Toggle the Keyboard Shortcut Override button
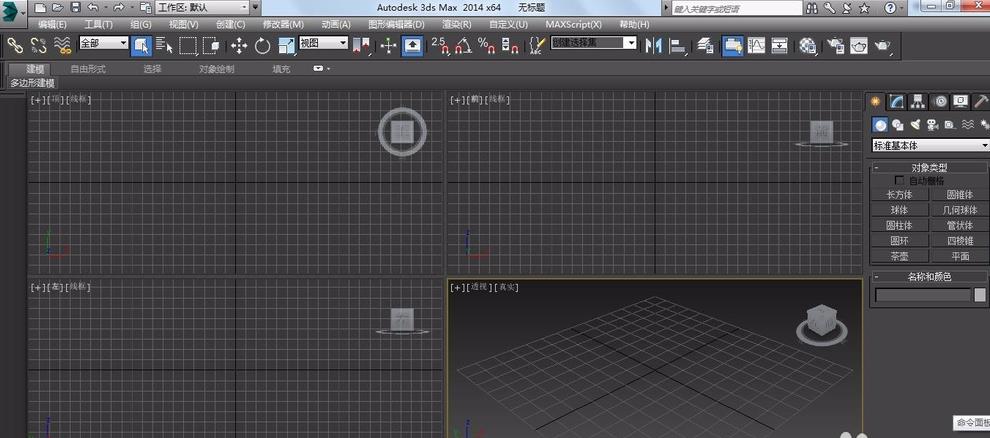 click(x=412, y=45)
